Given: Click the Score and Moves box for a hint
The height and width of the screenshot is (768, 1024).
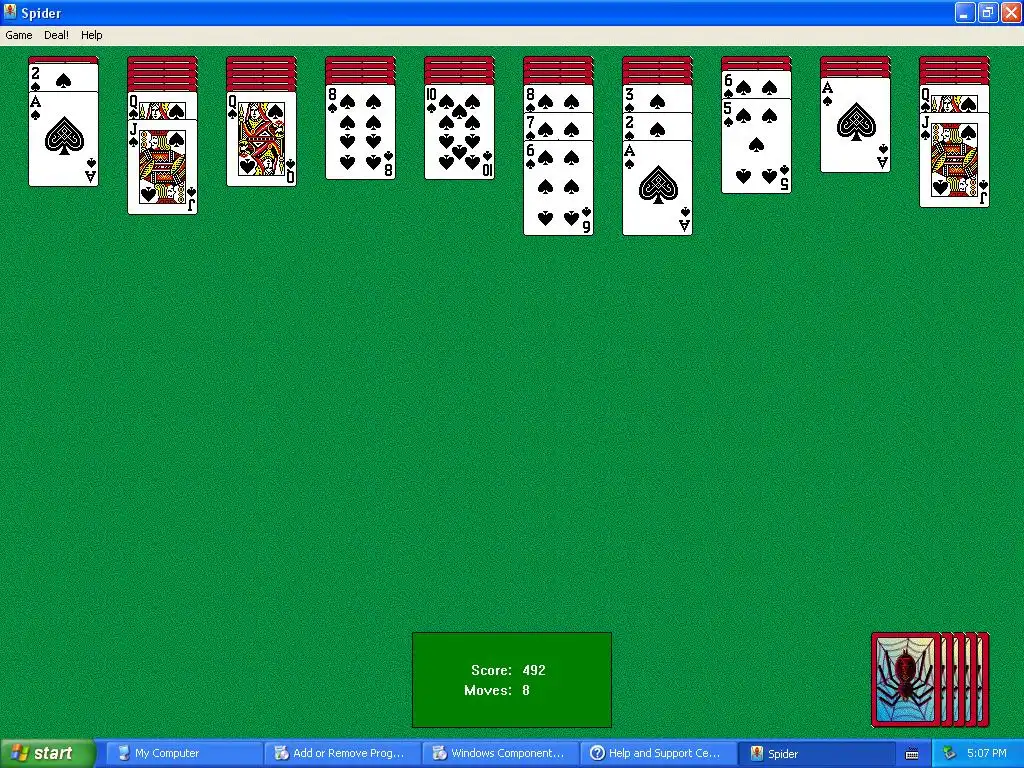Looking at the screenshot, I should (511, 680).
